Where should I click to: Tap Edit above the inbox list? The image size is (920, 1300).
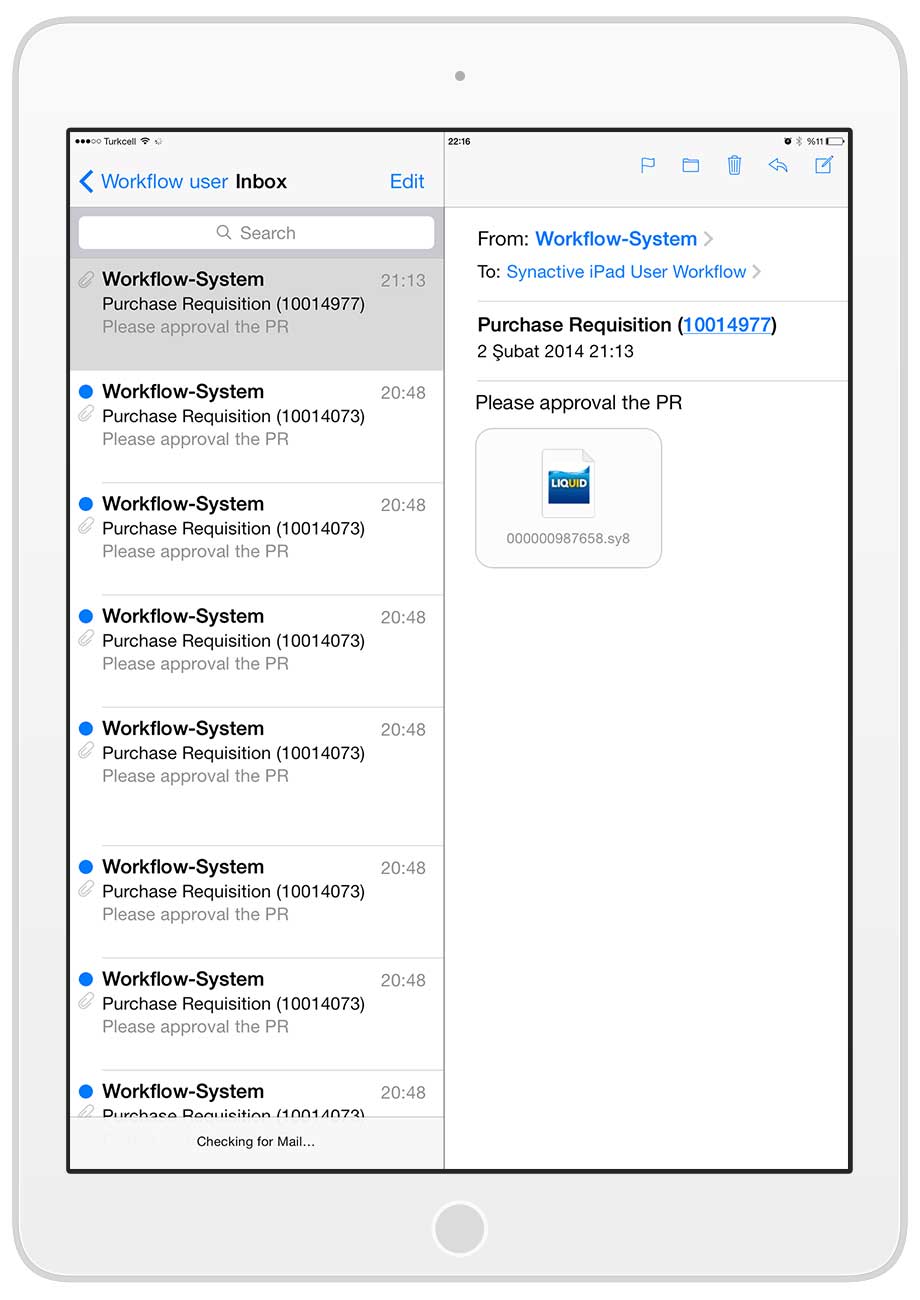pyautogui.click(x=407, y=181)
